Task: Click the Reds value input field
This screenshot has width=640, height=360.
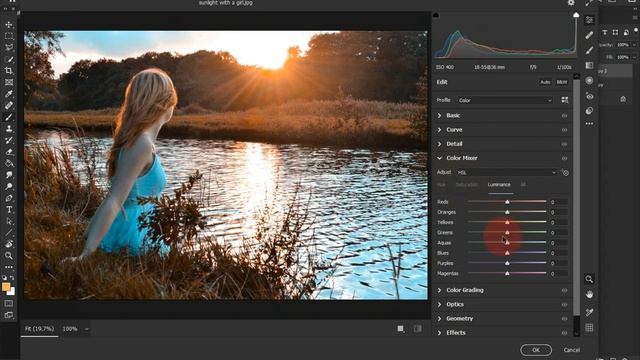Action: [559, 202]
